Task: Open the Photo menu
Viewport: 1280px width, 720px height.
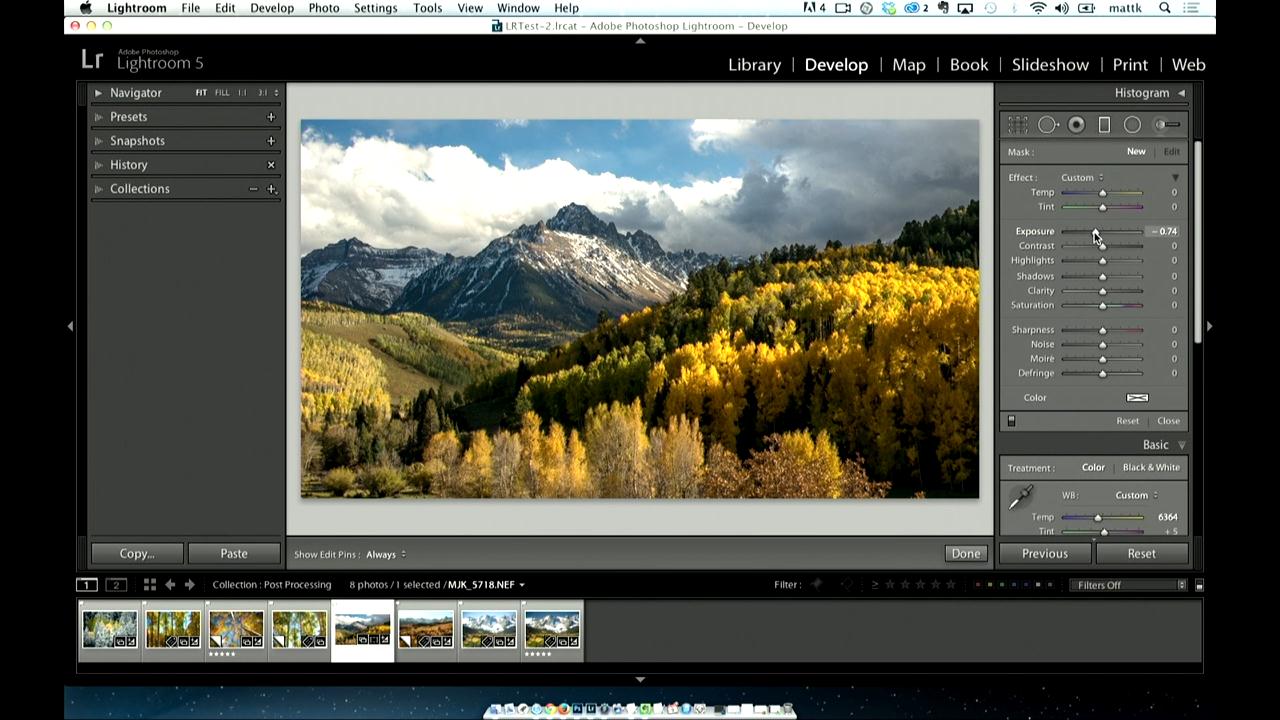Action: [324, 8]
